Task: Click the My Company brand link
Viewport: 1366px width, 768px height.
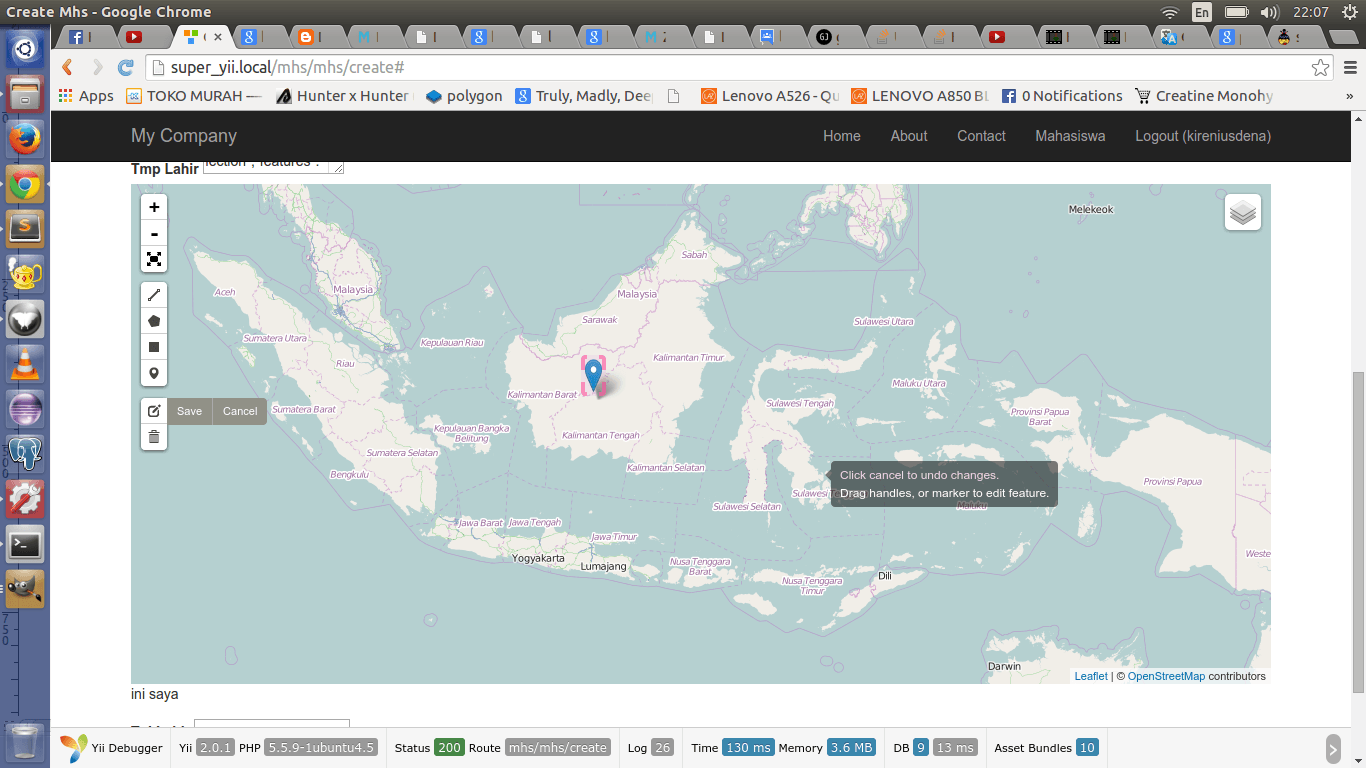Action: point(184,136)
